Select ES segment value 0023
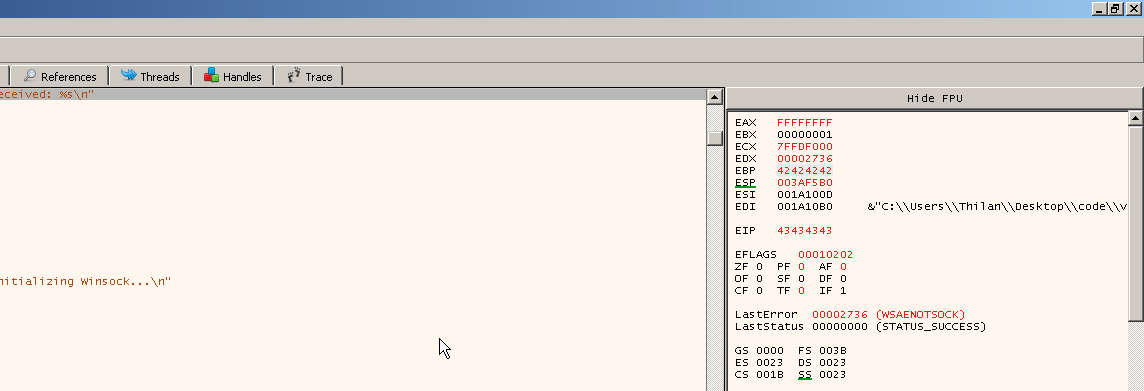Screen dimensions: 1144x391 pos(770,363)
